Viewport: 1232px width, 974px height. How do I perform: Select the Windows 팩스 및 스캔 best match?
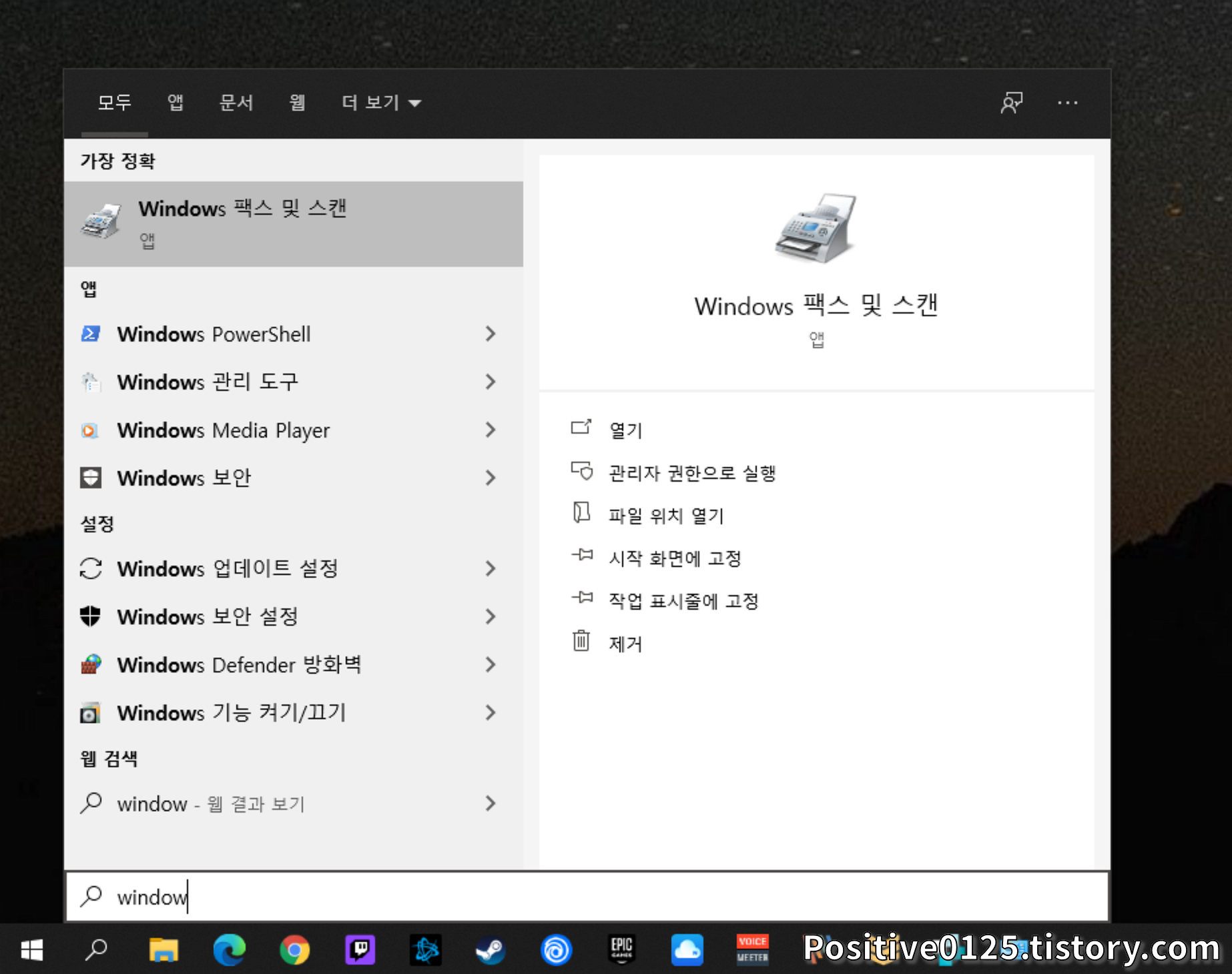coord(294,224)
